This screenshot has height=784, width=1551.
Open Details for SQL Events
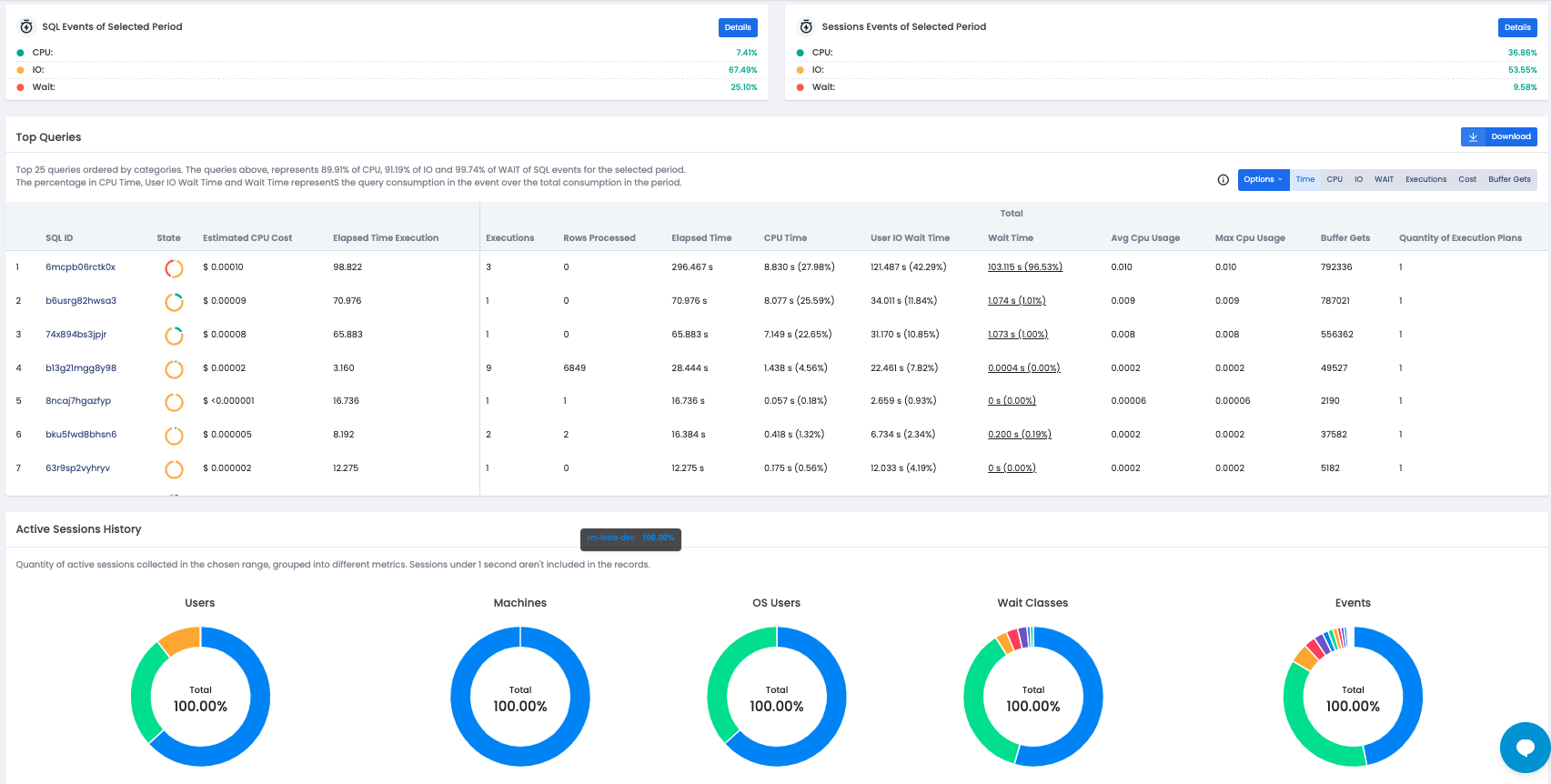(738, 27)
